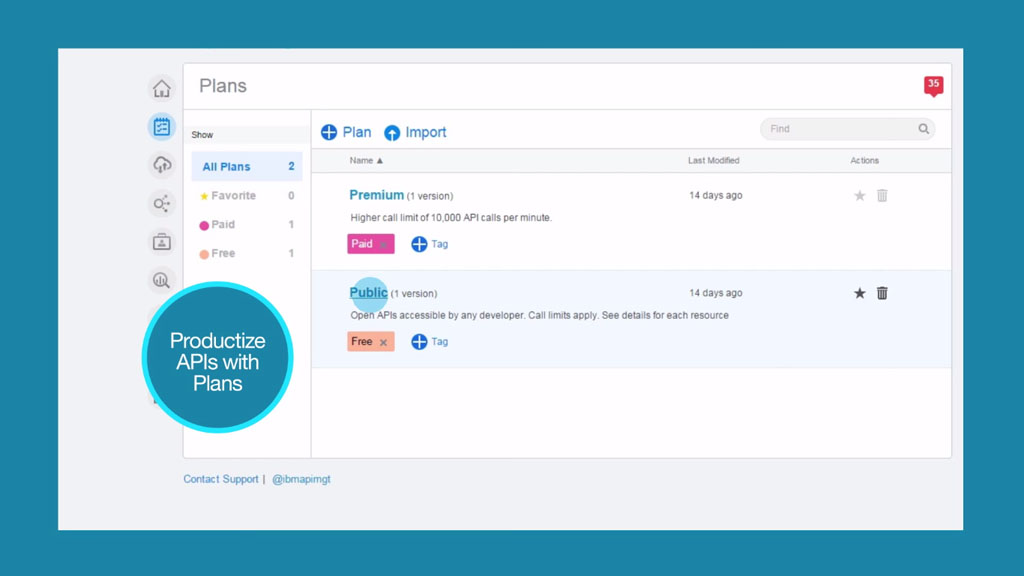1024x576 pixels.
Task: Open the cloud upload sidebar icon
Action: [x=162, y=165]
